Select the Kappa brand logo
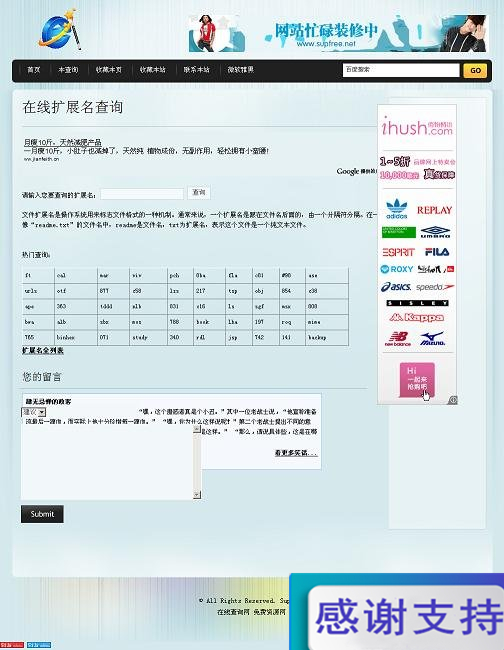Screen dimensions: 504x650 click(x=417, y=318)
